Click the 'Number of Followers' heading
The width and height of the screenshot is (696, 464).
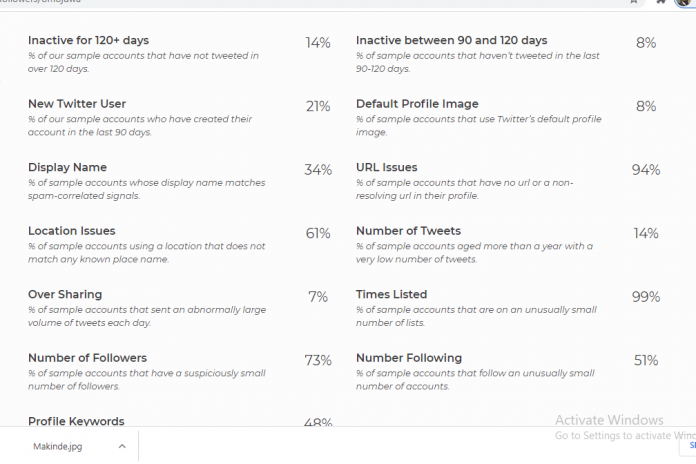87,358
